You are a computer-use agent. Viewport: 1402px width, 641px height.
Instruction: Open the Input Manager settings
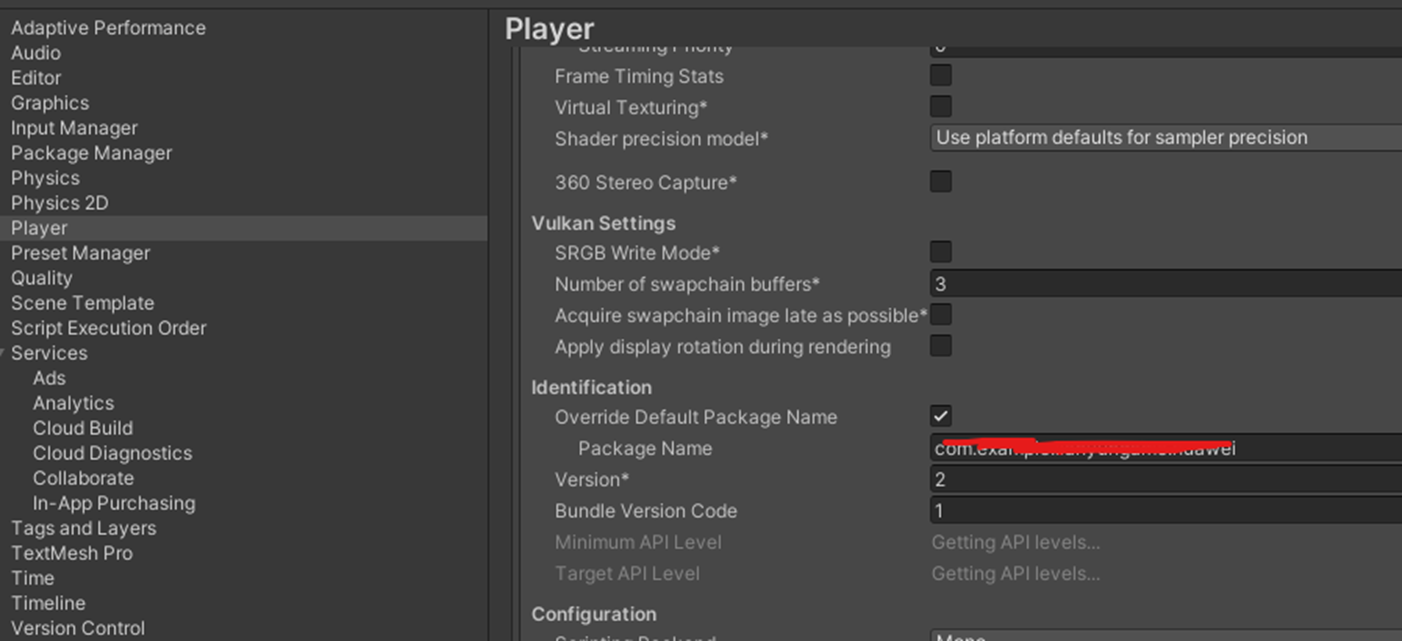(74, 127)
